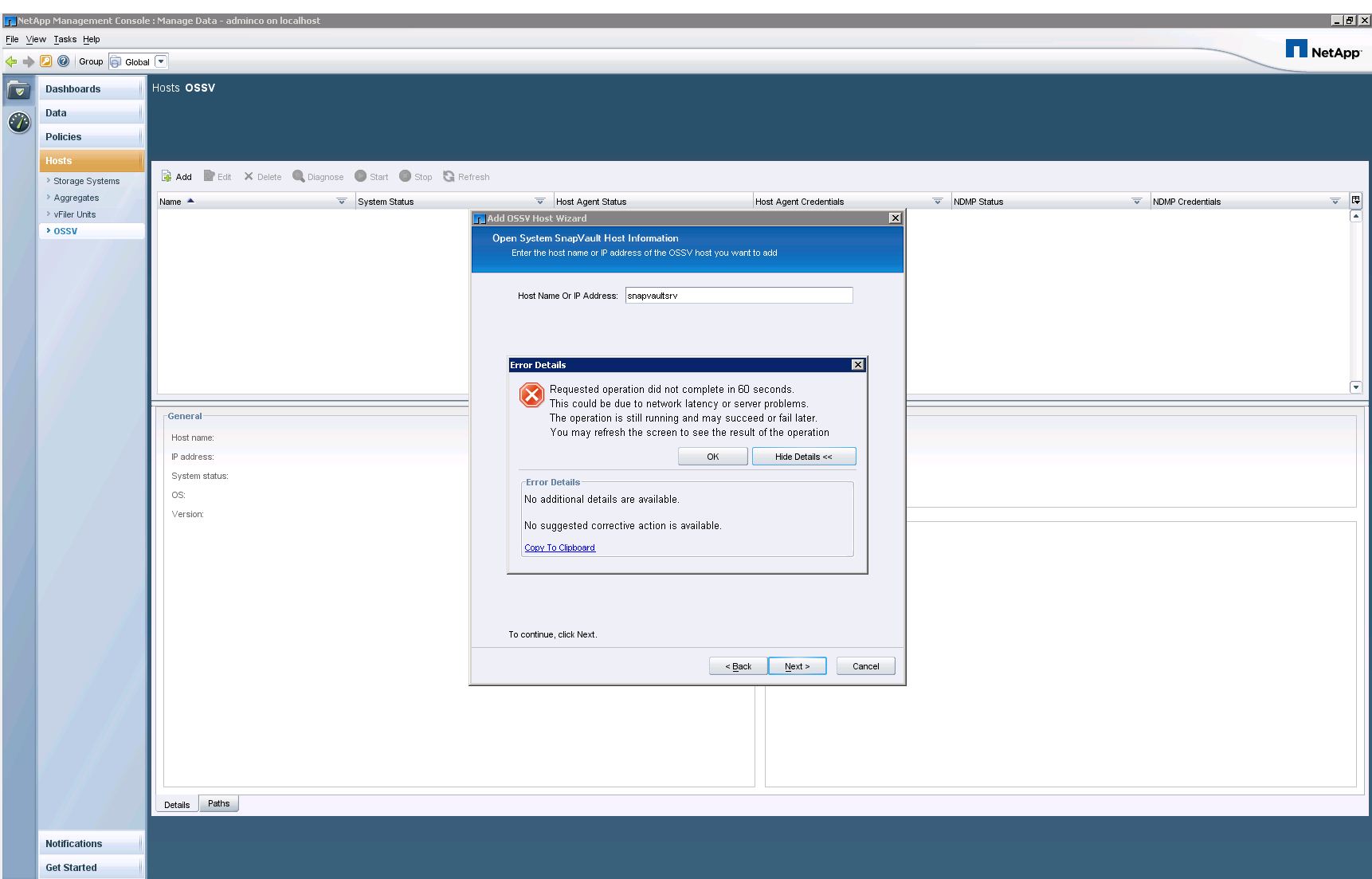Open the Dashboards navigation section
Screen dimensions: 1372x879
91,89
